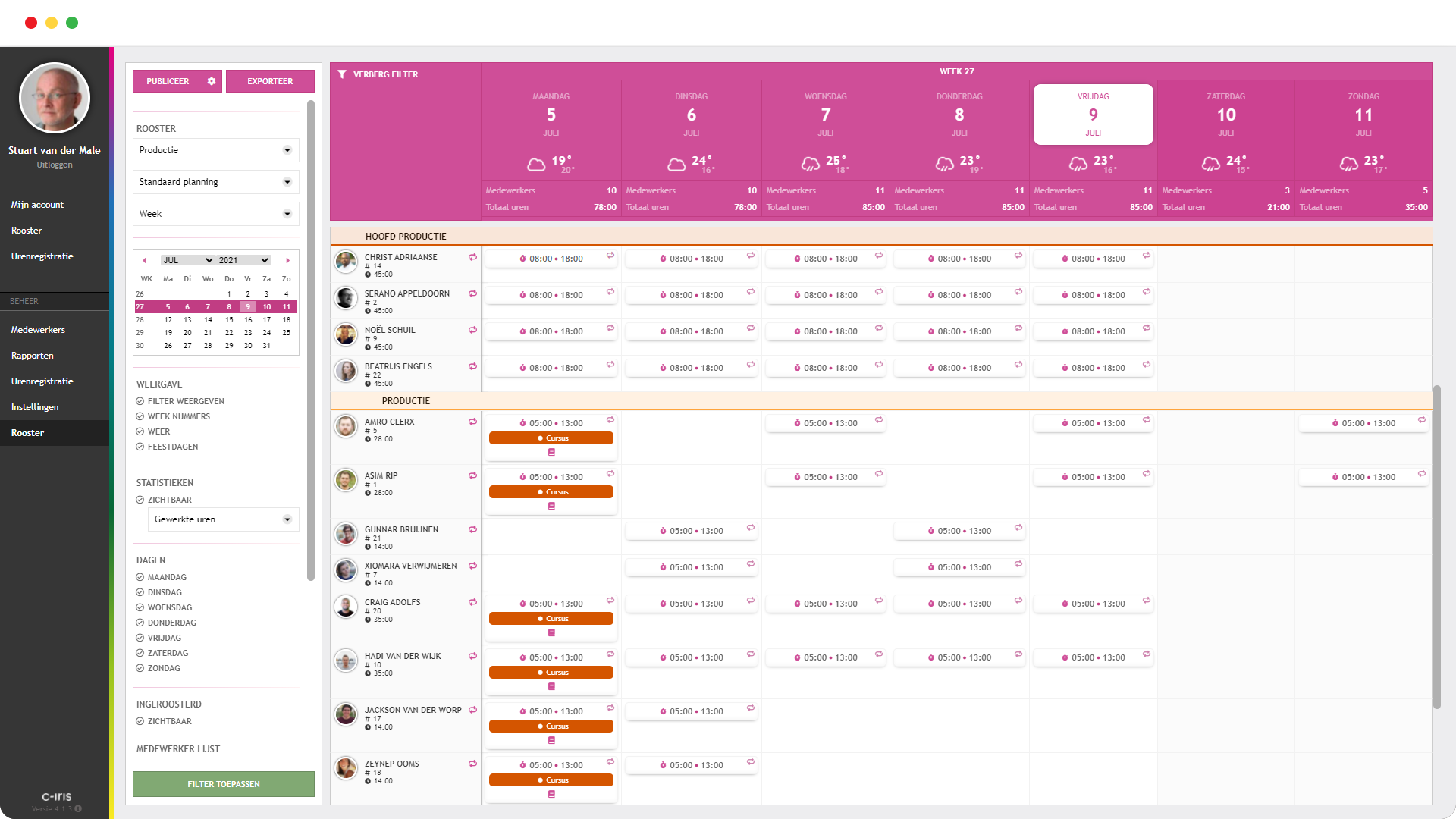Toggle the Week Nummers display option

140,416
